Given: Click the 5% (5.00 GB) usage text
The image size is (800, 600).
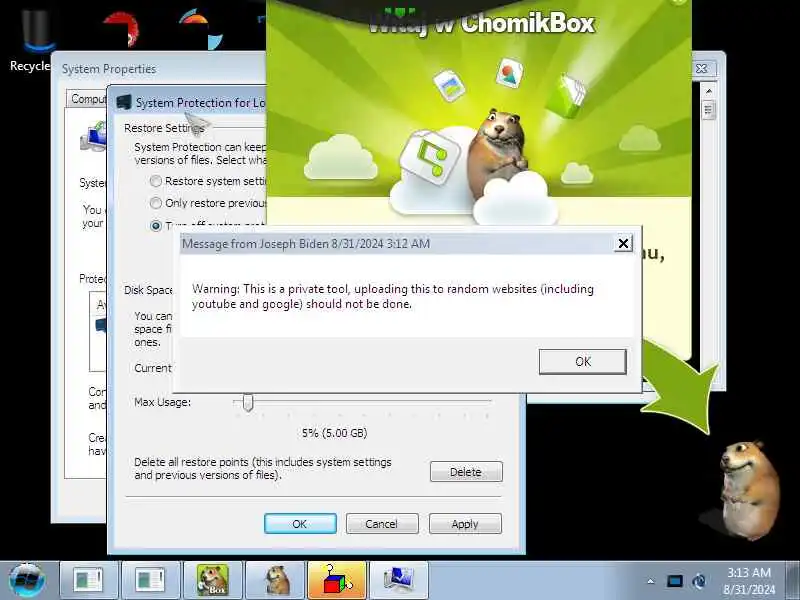Looking at the screenshot, I should (x=334, y=433).
